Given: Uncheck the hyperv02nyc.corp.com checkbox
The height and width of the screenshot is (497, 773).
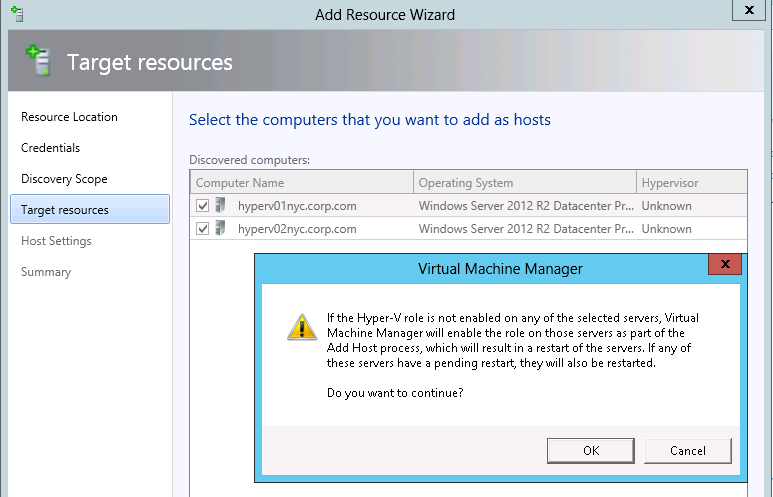Looking at the screenshot, I should (203, 229).
